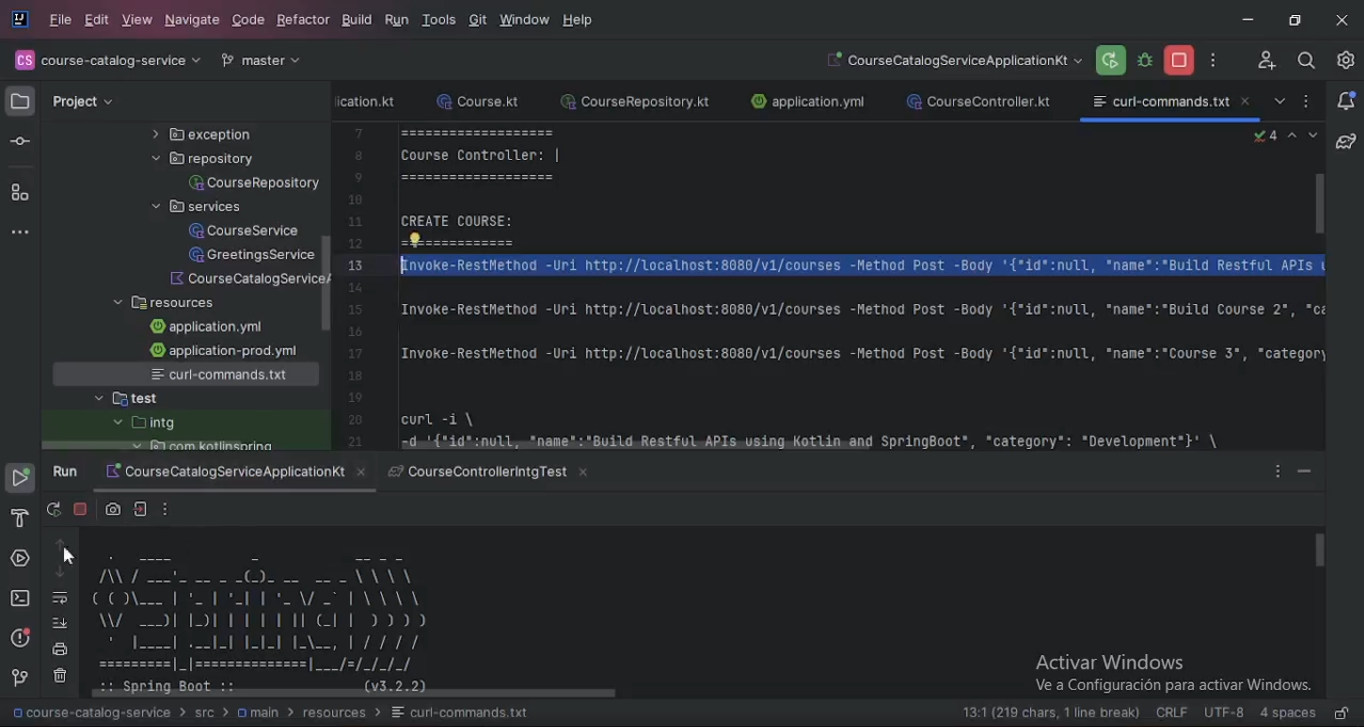Open the Git tool window

tap(19, 678)
